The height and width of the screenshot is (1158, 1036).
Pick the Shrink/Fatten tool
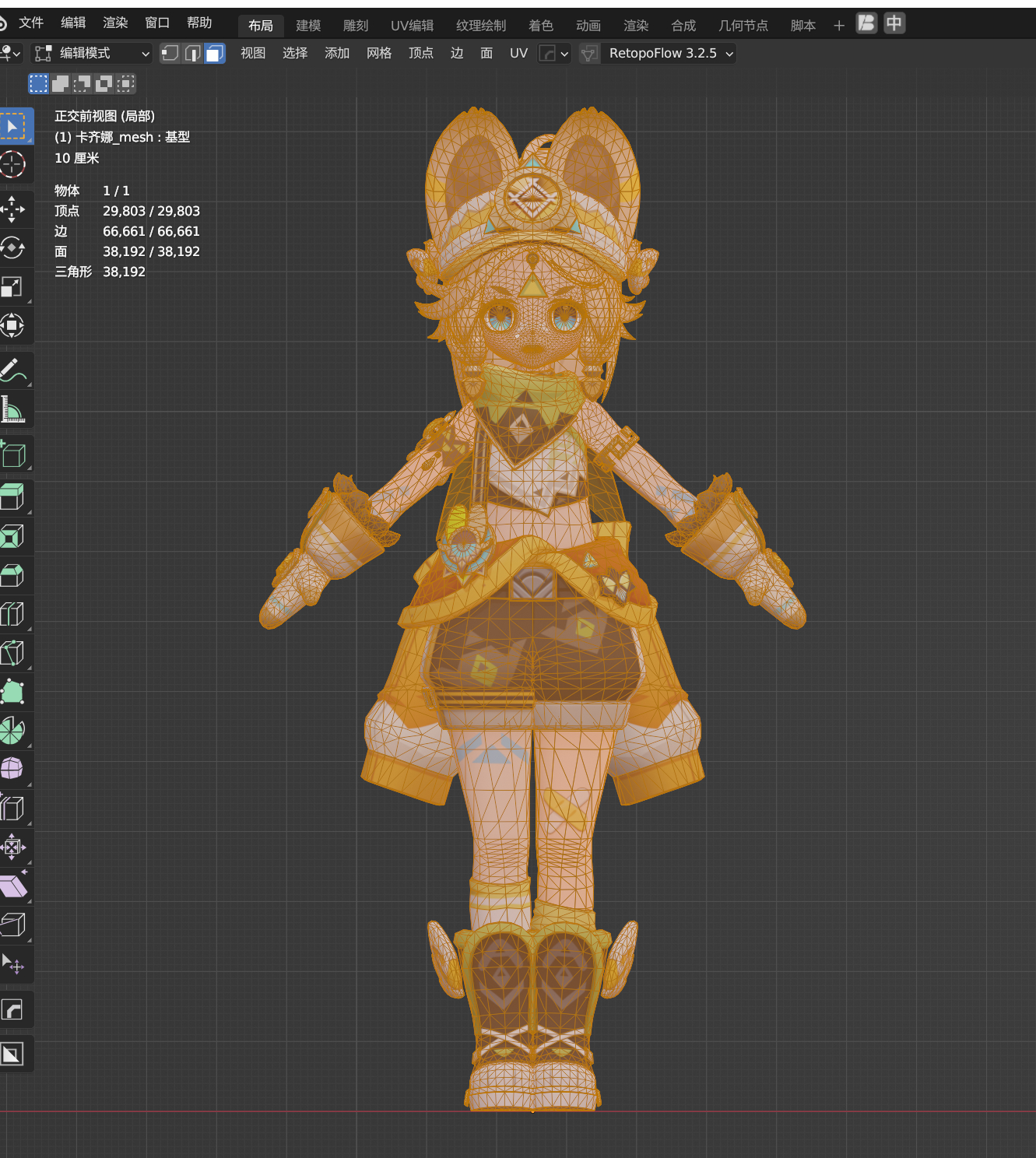pos(12,847)
